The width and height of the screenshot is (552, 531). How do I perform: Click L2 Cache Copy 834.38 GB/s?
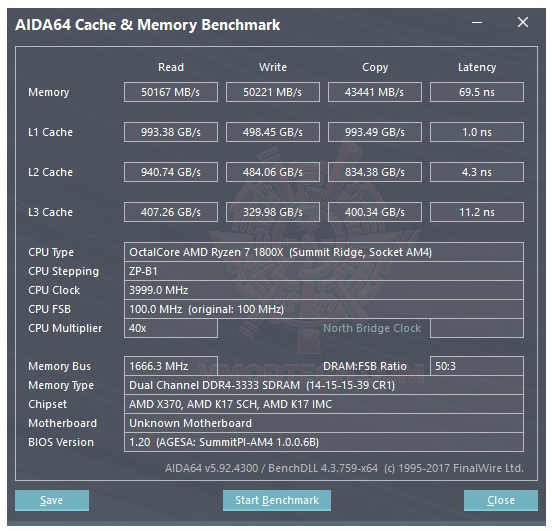[375, 172]
